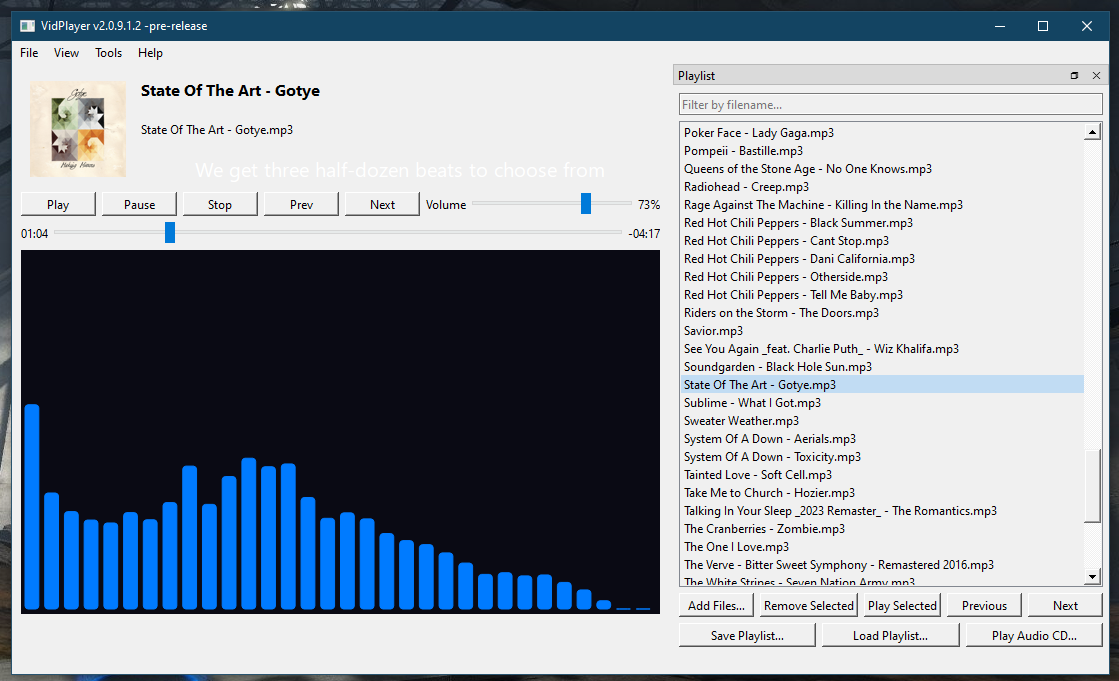Select Sublime - What I Got.mp3
This screenshot has width=1119, height=681.
pyautogui.click(x=882, y=403)
